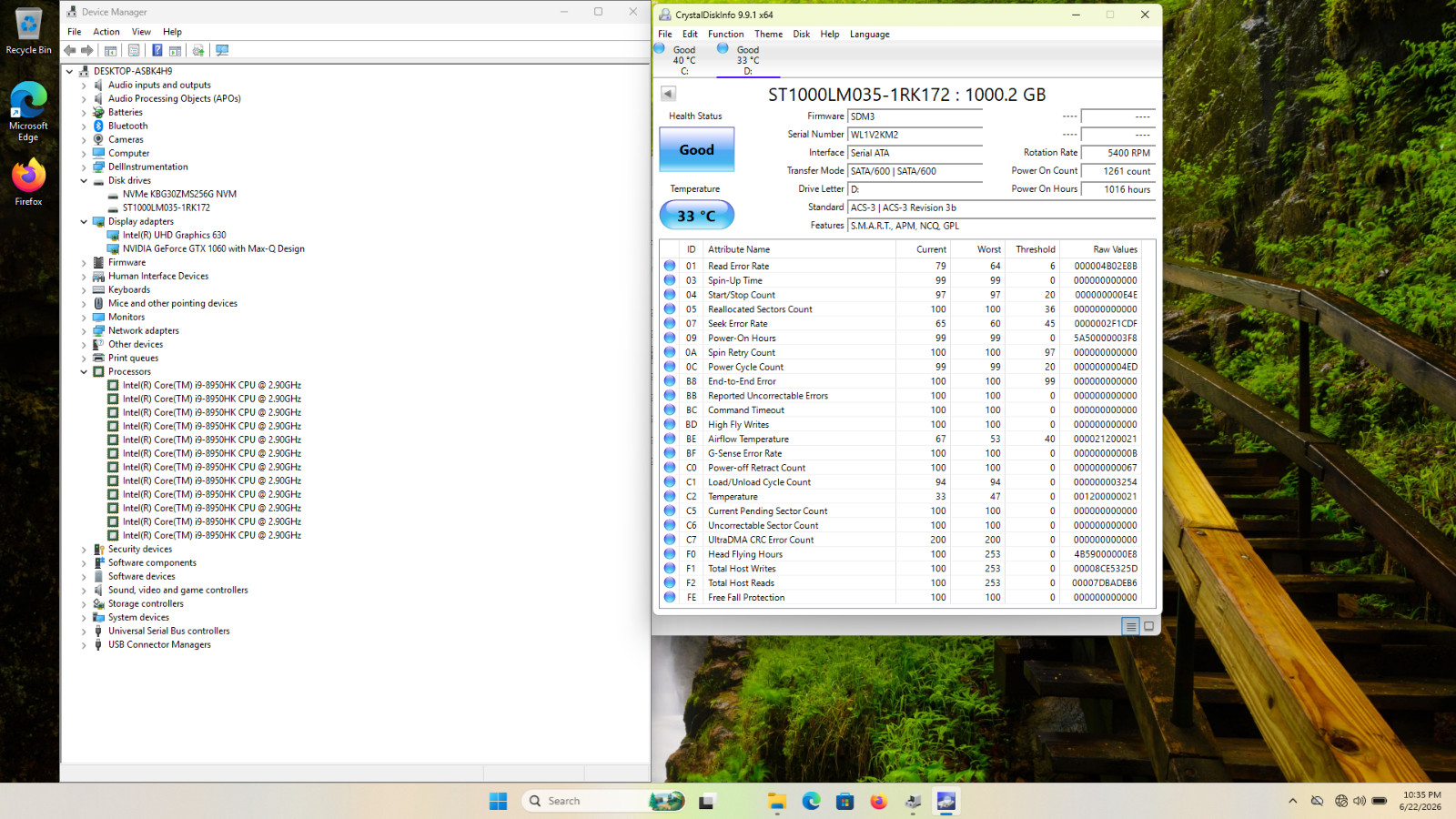Expand the Bluetooth category
The height and width of the screenshot is (819, 1456).
tap(84, 126)
